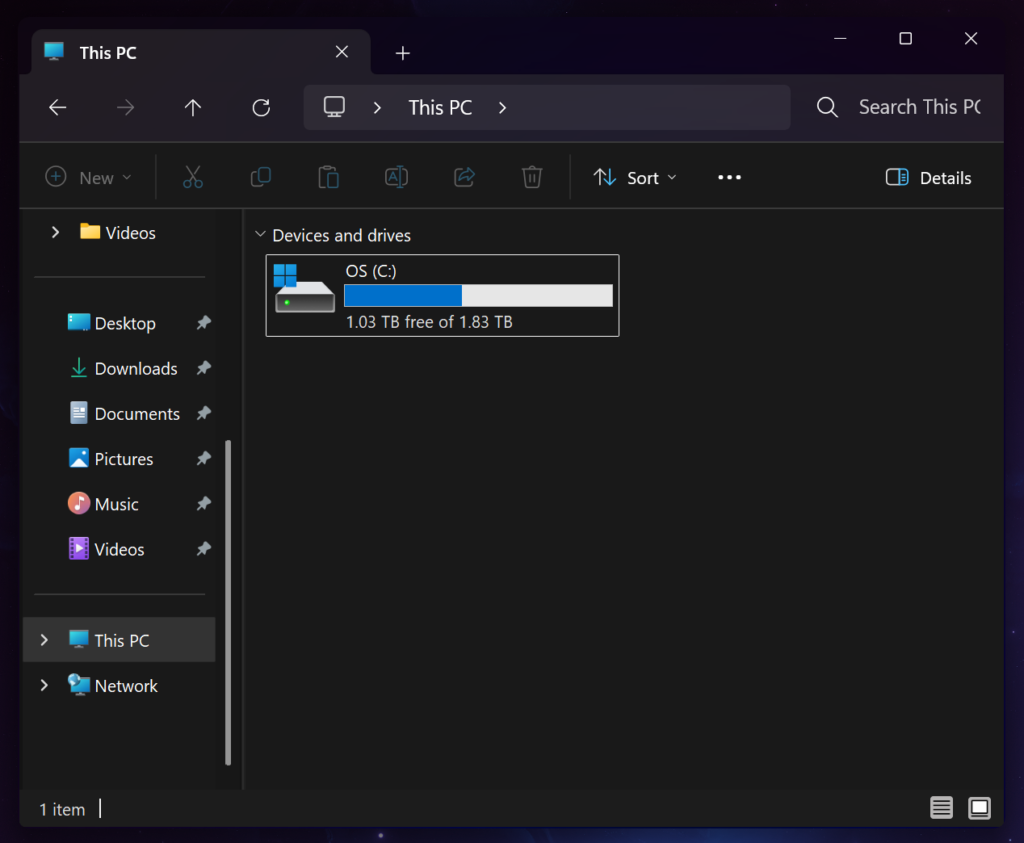Open pinned Desktop in sidebar
The height and width of the screenshot is (843, 1024).
(112, 323)
